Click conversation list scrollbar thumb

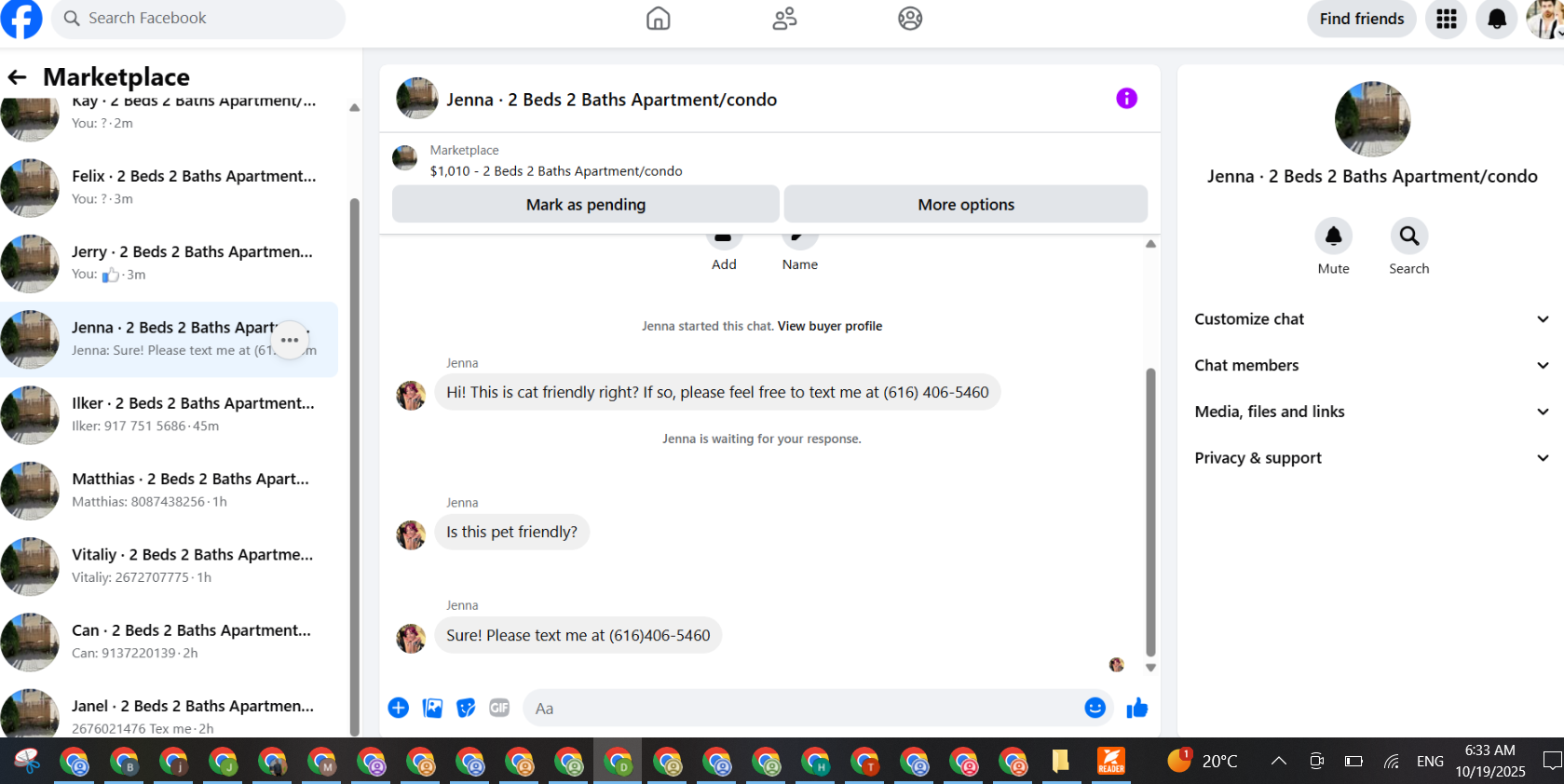(x=354, y=466)
